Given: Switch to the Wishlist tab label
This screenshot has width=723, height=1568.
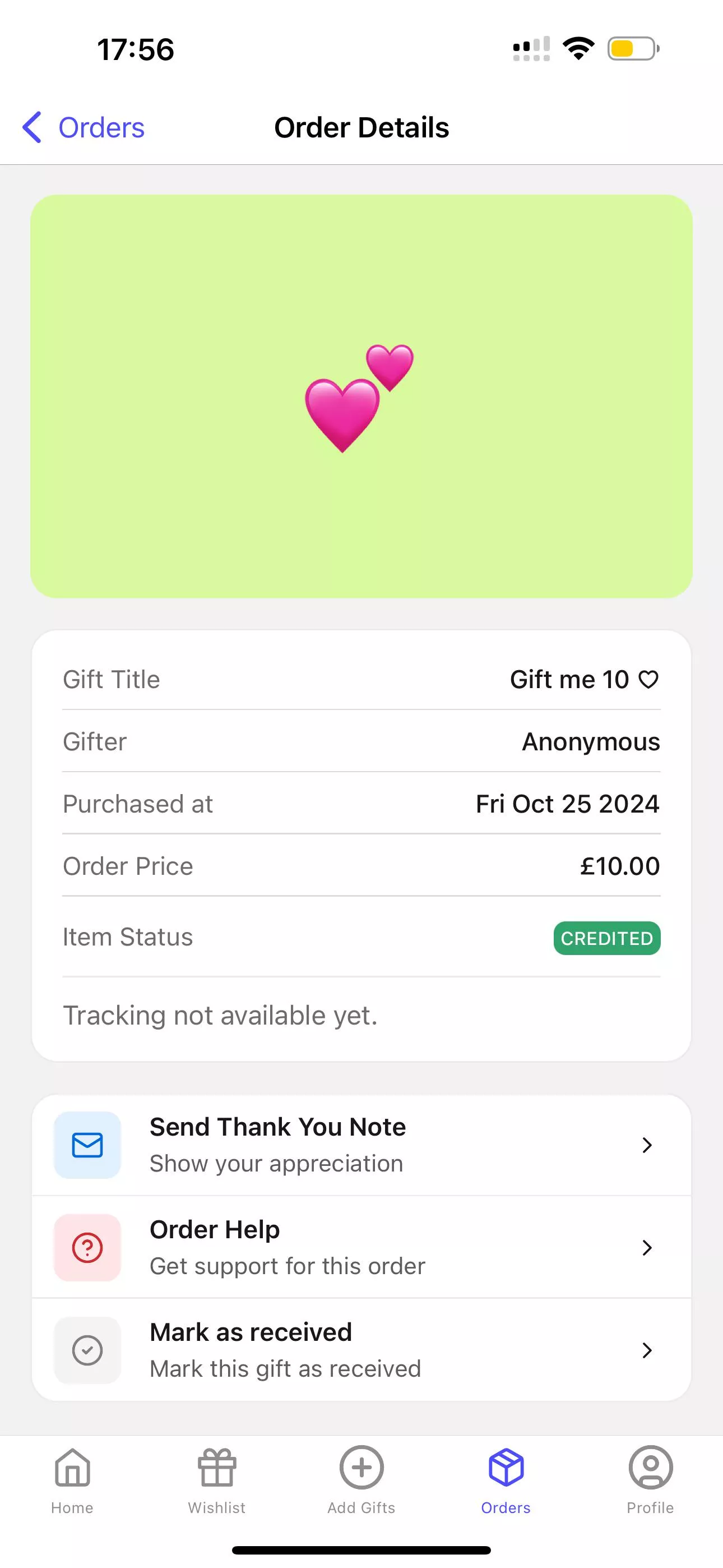Looking at the screenshot, I should point(217,1508).
